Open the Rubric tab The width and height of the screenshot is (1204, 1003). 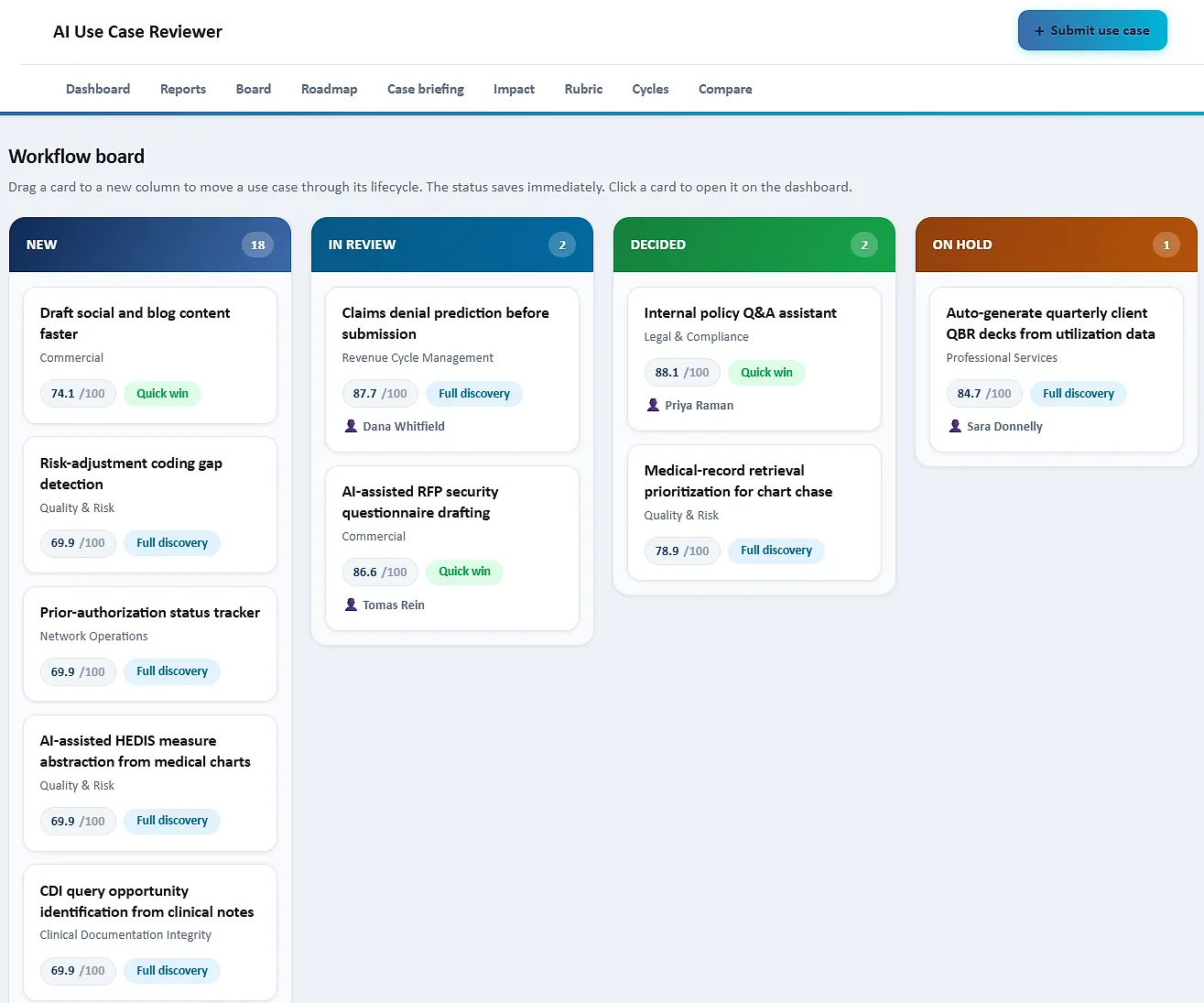click(x=583, y=89)
